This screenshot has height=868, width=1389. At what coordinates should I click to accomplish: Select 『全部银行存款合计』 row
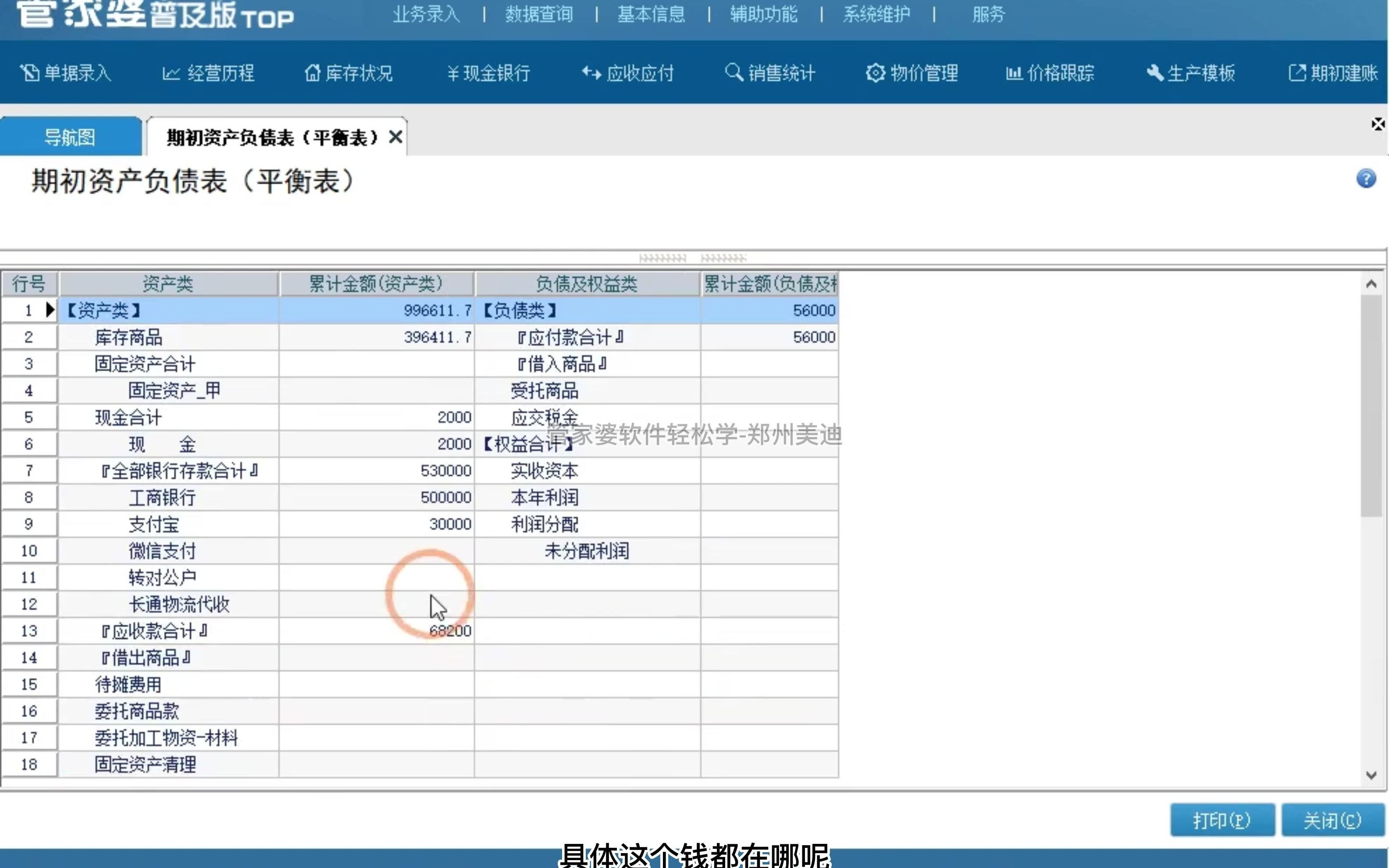(168, 471)
